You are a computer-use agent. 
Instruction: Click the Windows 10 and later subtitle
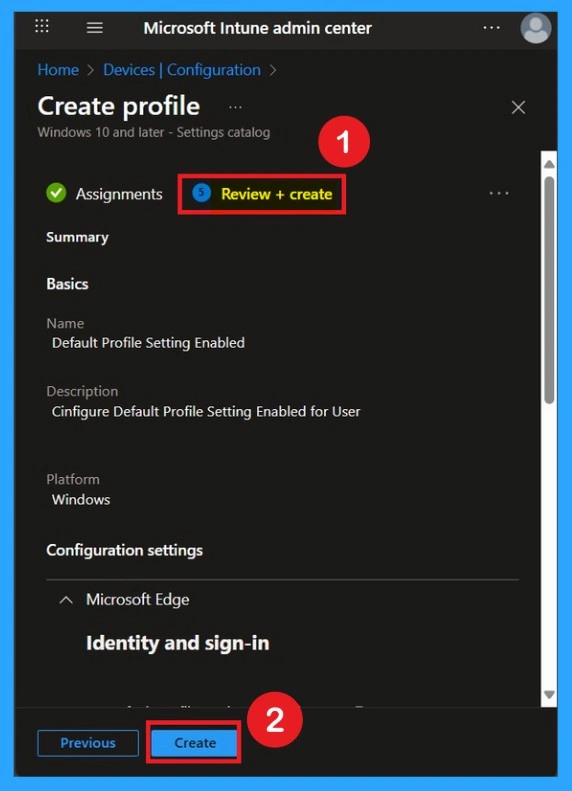pos(153,133)
